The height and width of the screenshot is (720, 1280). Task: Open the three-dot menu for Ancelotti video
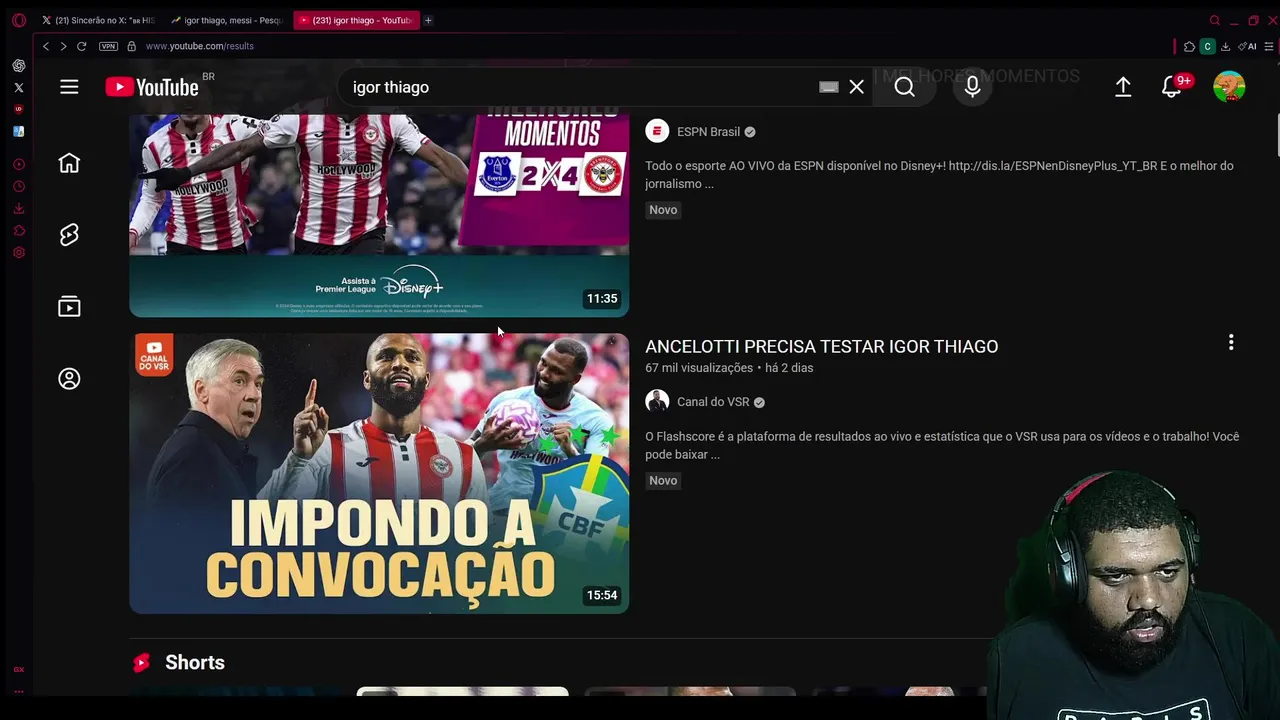(1231, 342)
